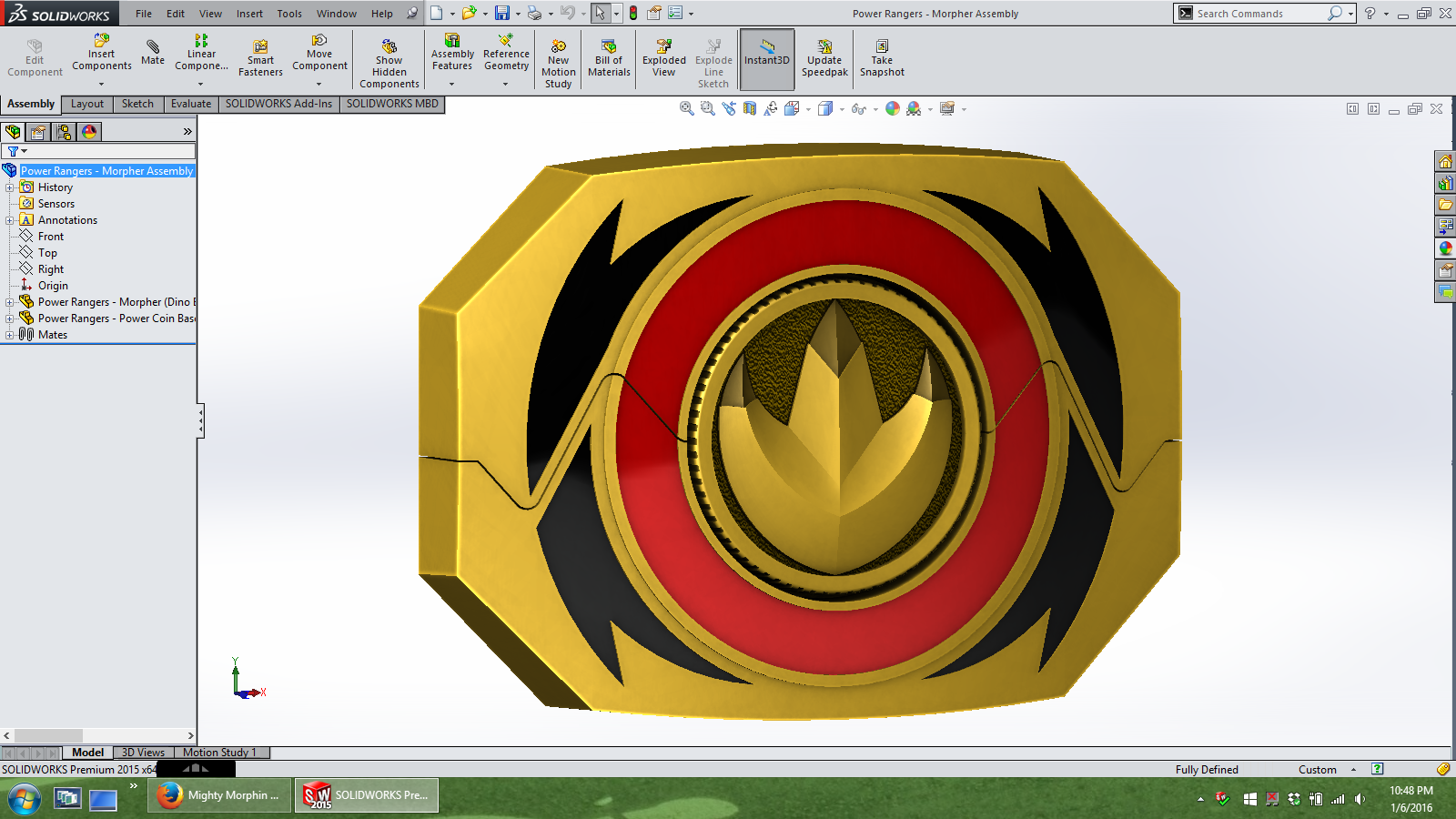This screenshot has width=1456, height=819.
Task: Click Update Speedpak button
Action: point(824,58)
